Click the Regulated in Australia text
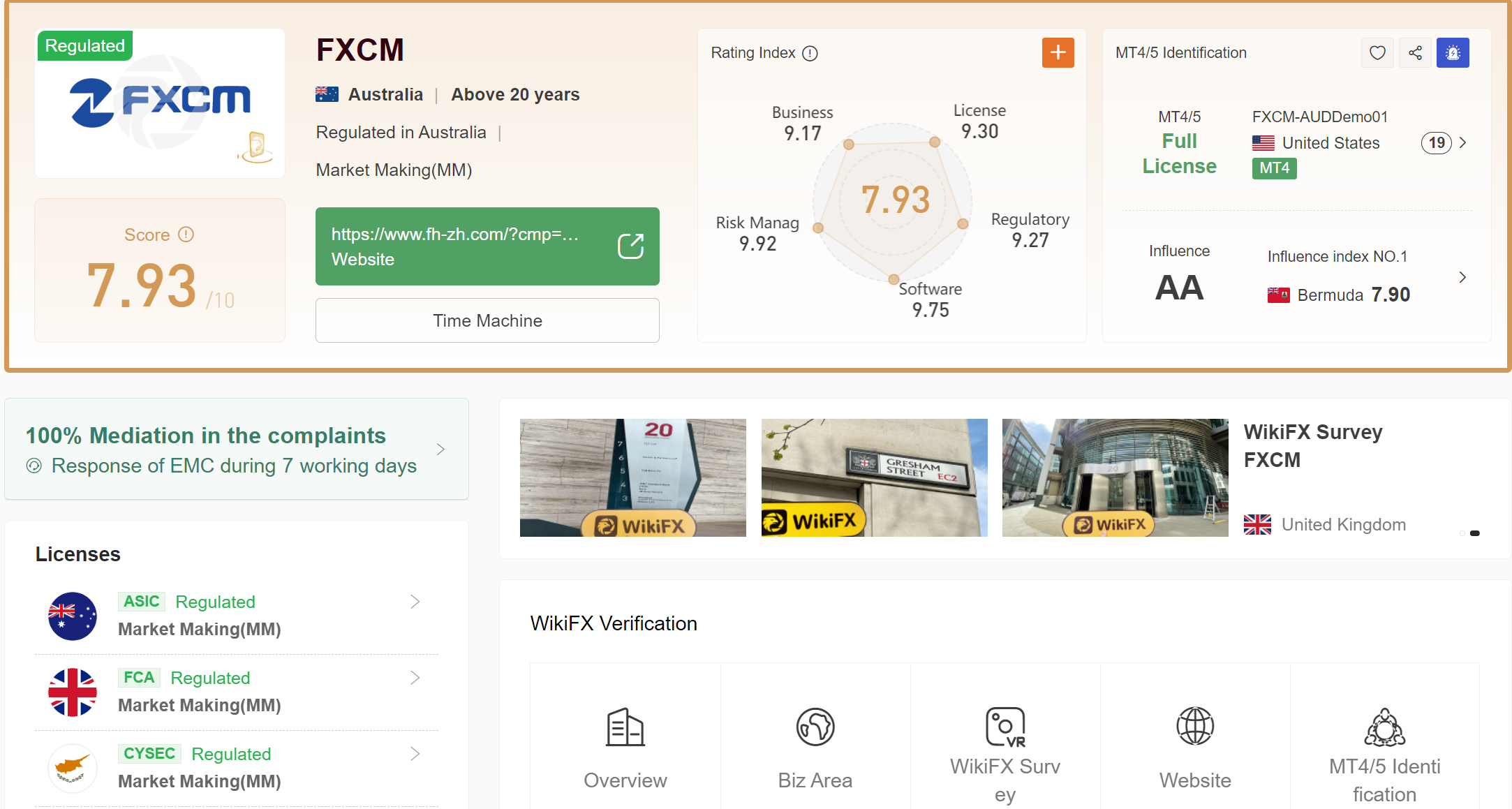The image size is (1512, 809). point(401,132)
